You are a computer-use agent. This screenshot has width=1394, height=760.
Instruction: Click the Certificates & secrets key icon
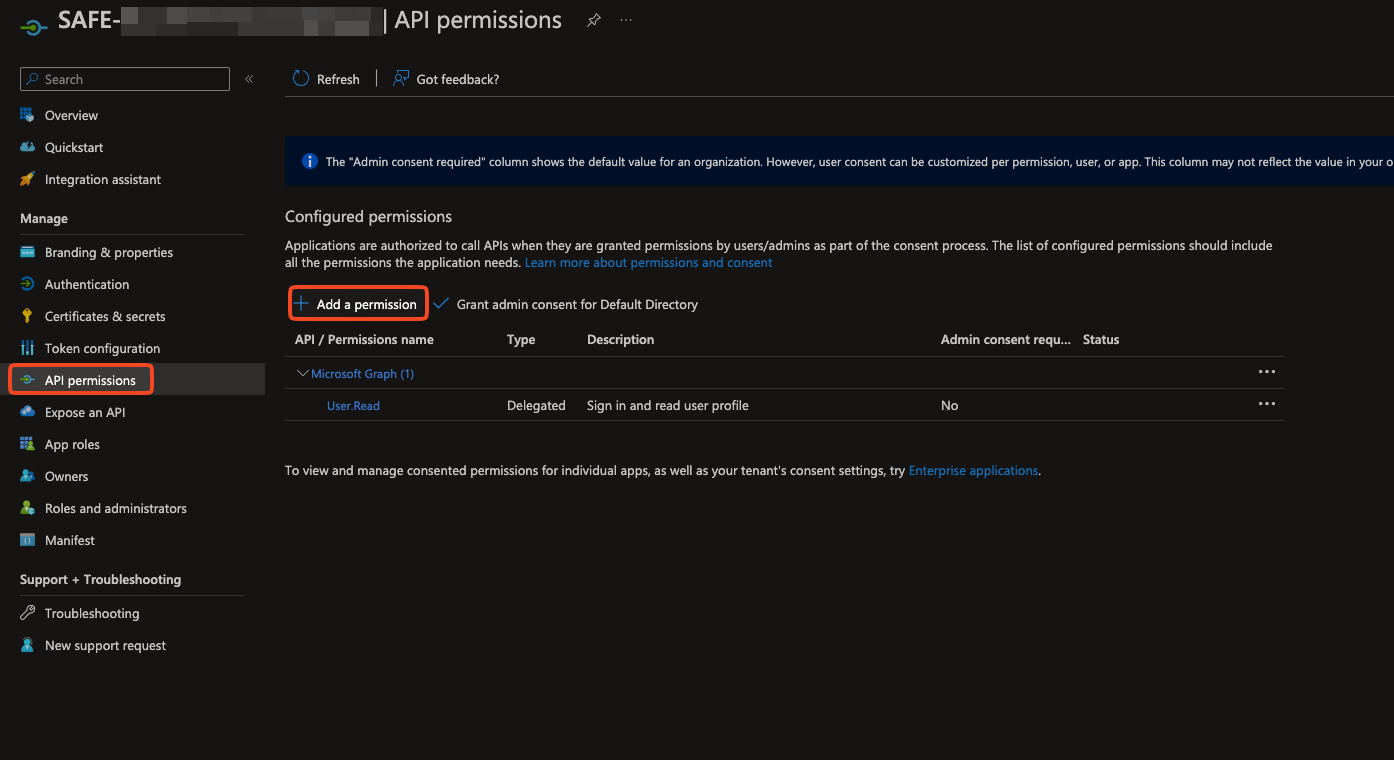coord(27,316)
